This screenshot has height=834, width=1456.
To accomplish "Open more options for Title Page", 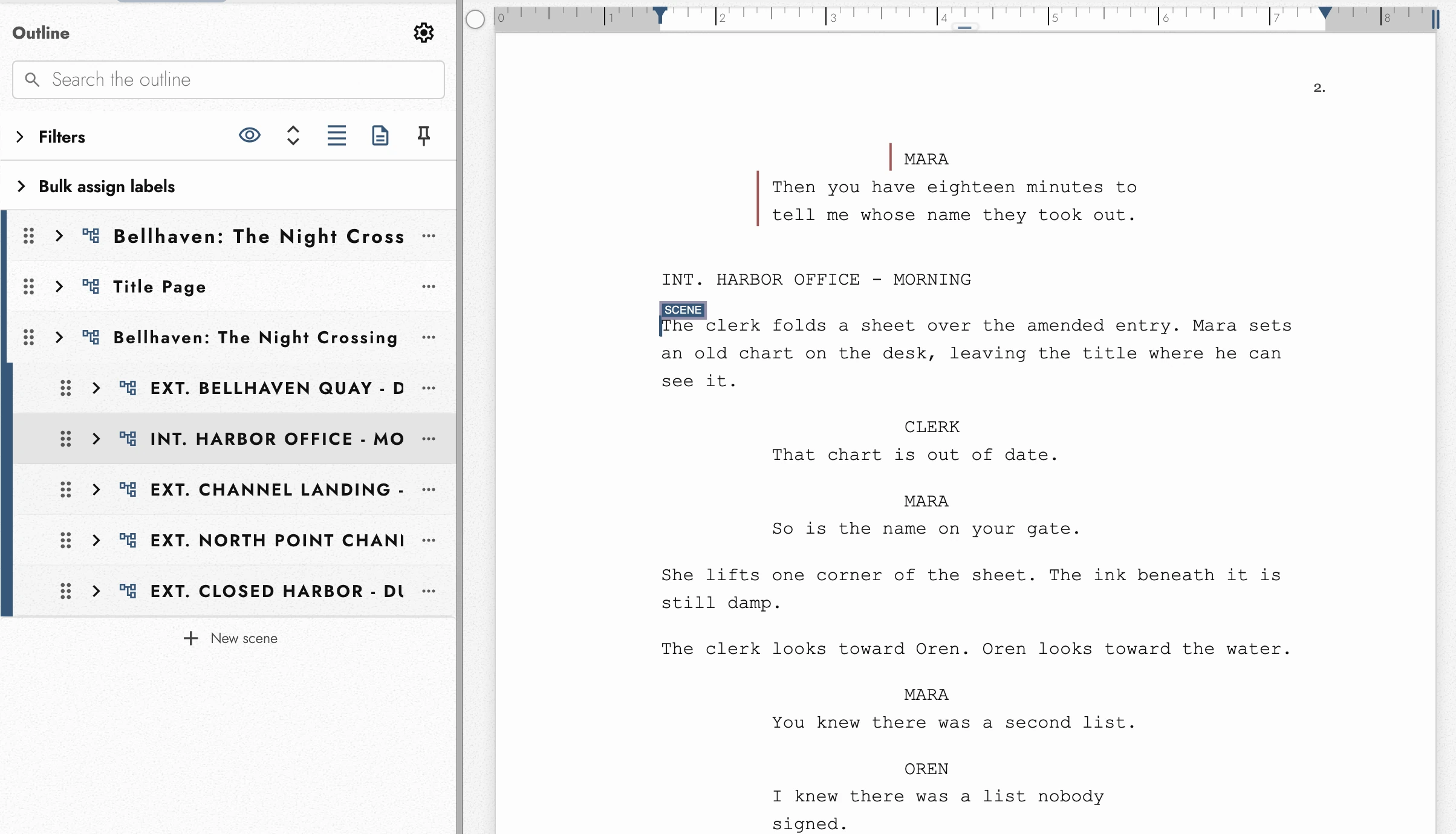I will (x=429, y=286).
